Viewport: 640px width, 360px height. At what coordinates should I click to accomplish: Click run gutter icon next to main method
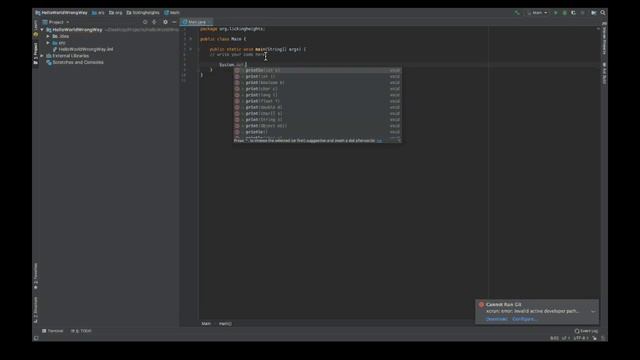click(190, 49)
